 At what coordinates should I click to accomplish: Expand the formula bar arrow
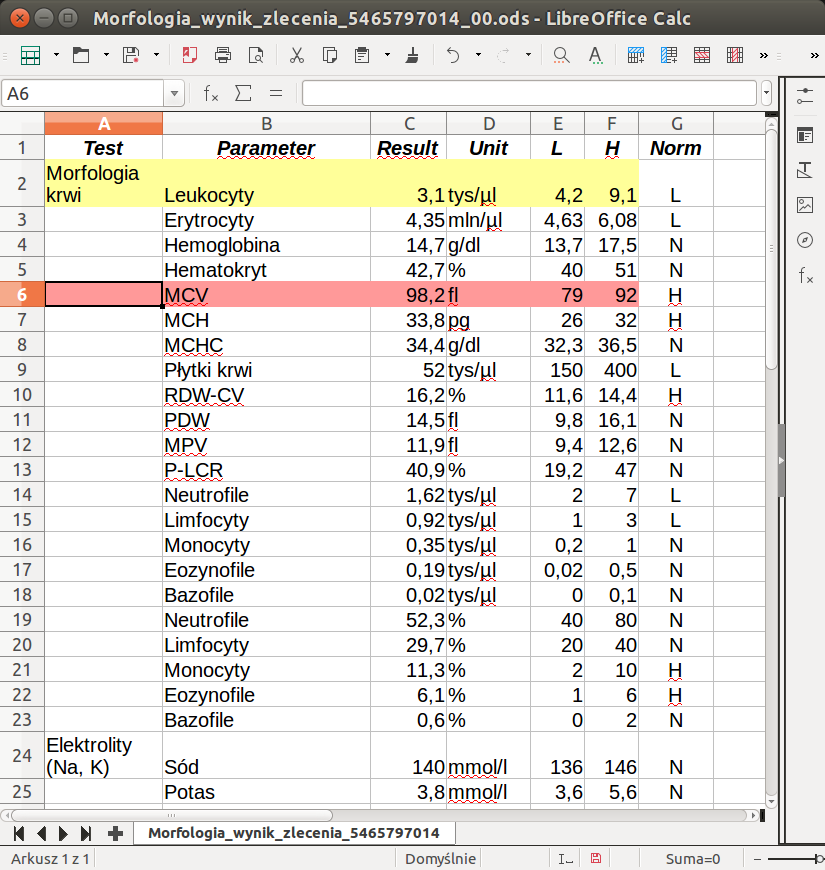tap(766, 93)
